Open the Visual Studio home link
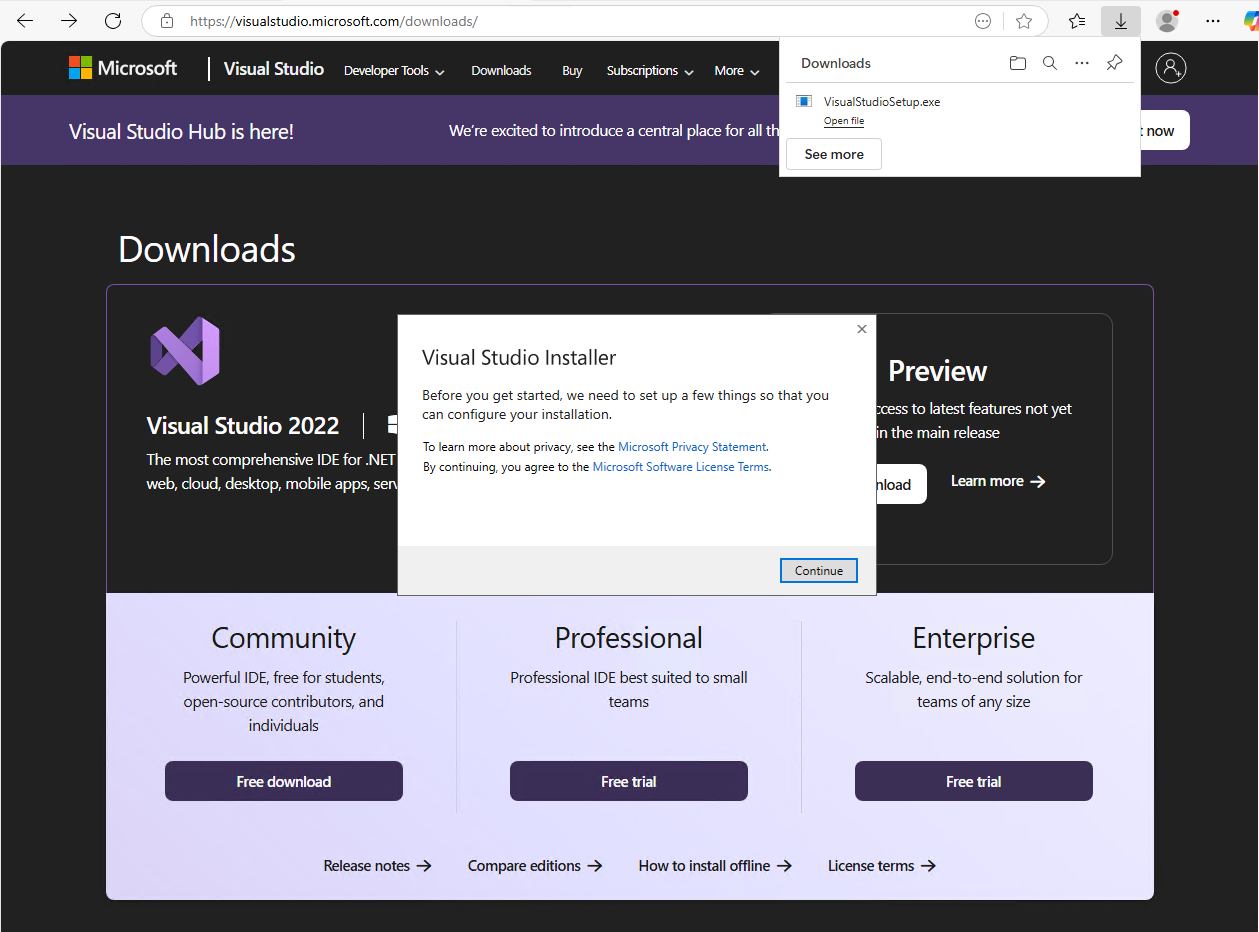This screenshot has width=1259, height=932. (274, 69)
